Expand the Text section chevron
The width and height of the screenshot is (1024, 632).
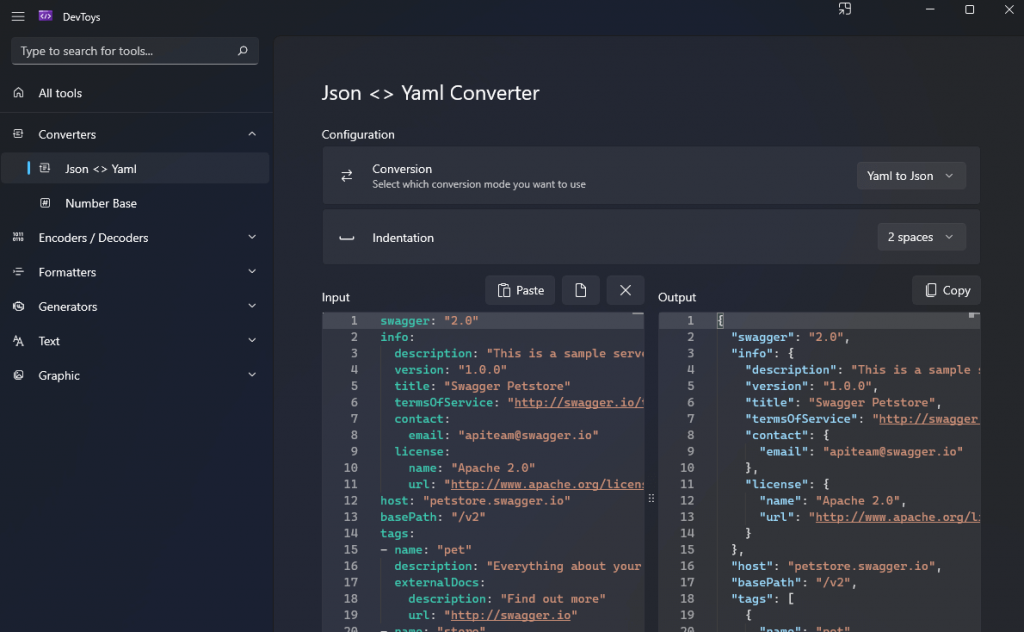pyautogui.click(x=252, y=341)
